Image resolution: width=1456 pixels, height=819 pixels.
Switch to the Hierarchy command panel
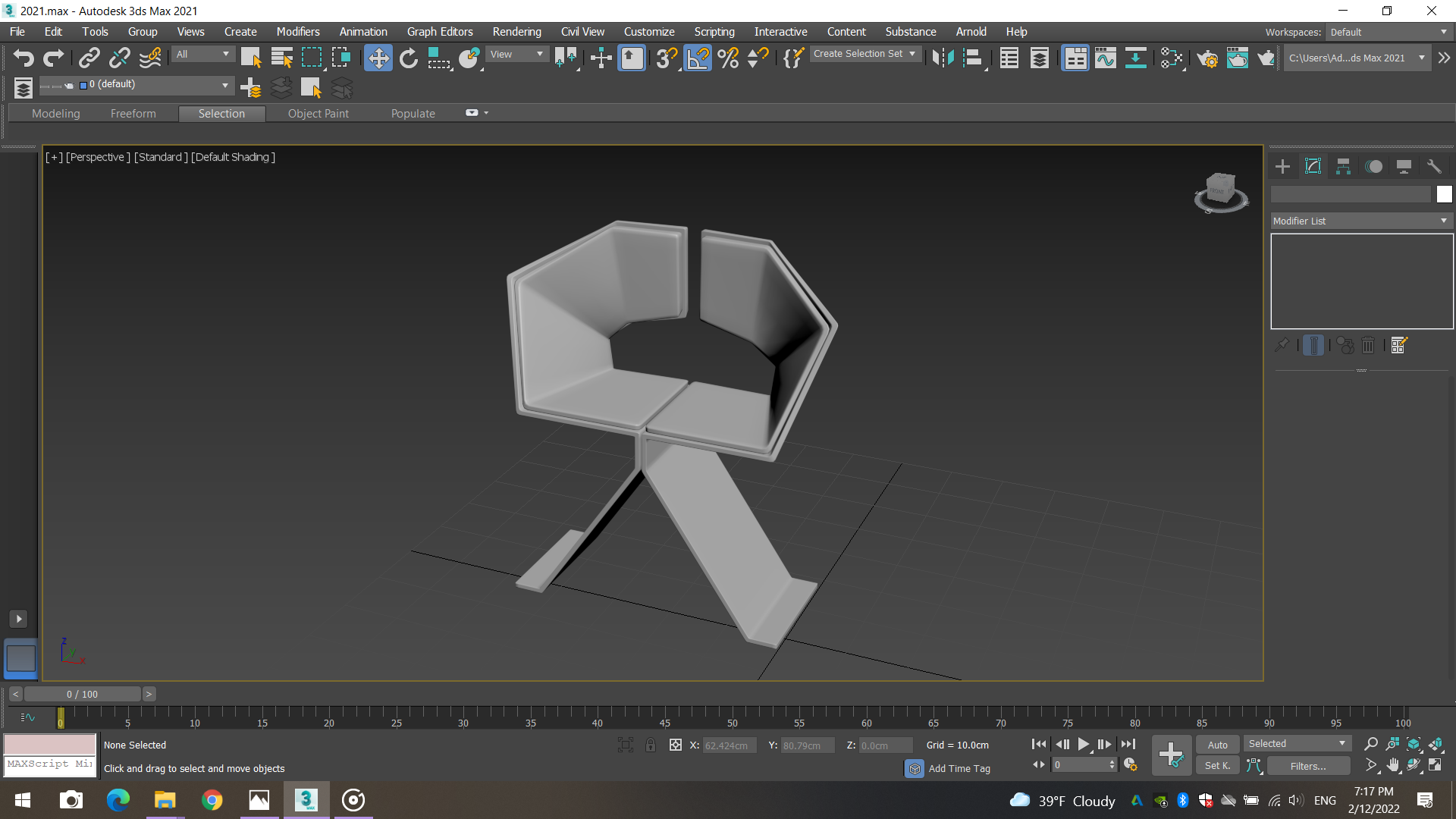point(1343,166)
